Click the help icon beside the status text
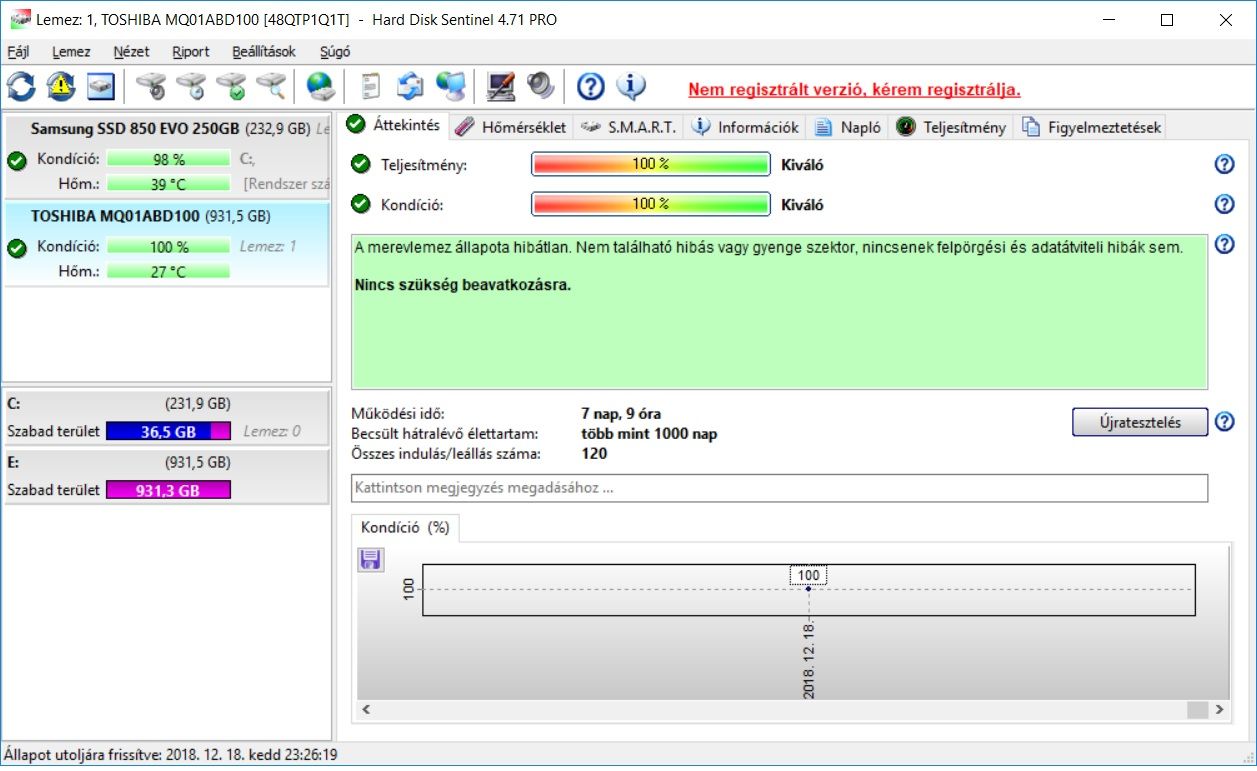The height and width of the screenshot is (771, 1257). [x=1224, y=245]
